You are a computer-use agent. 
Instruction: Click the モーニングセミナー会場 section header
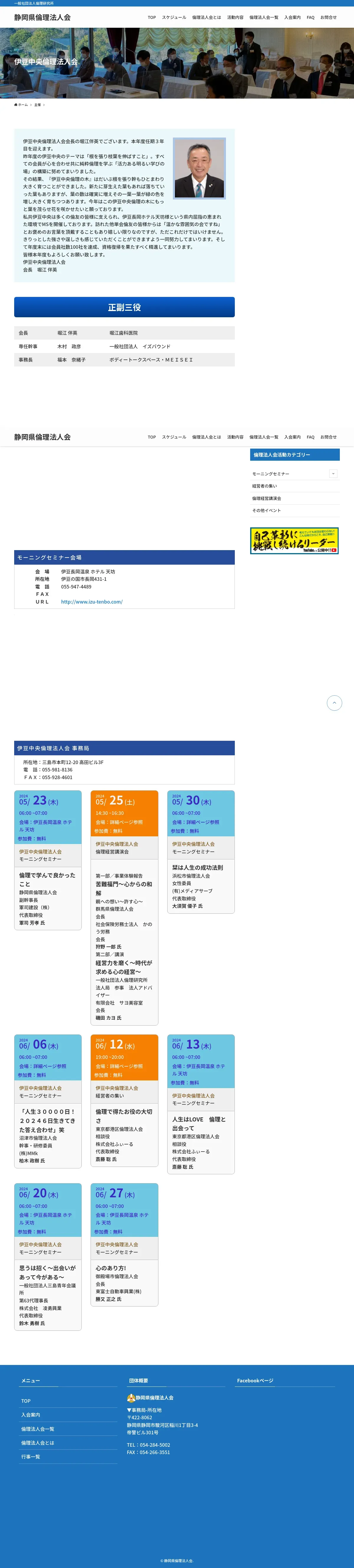tap(124, 557)
